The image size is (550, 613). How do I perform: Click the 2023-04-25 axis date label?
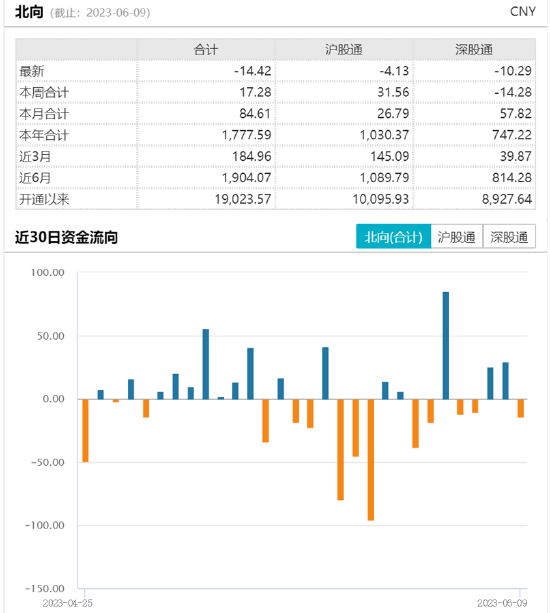coord(67,603)
